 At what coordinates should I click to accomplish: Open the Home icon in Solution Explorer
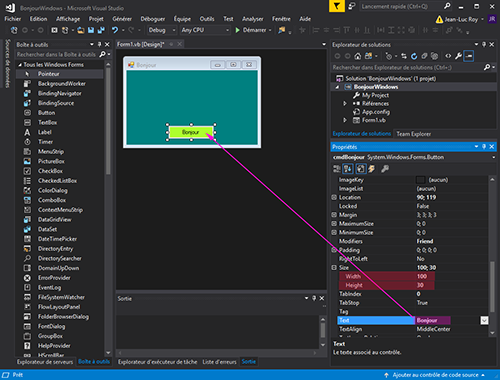coord(358,56)
